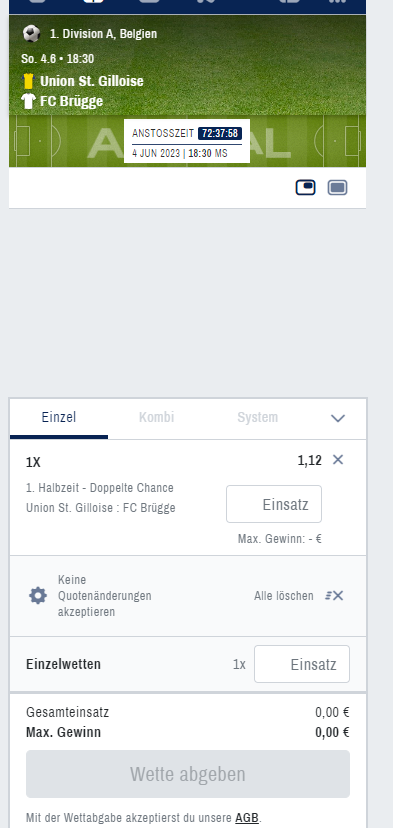Viewport: 393px width, 828px height.
Task: Click the Wette abgeben button
Action: pos(188,774)
